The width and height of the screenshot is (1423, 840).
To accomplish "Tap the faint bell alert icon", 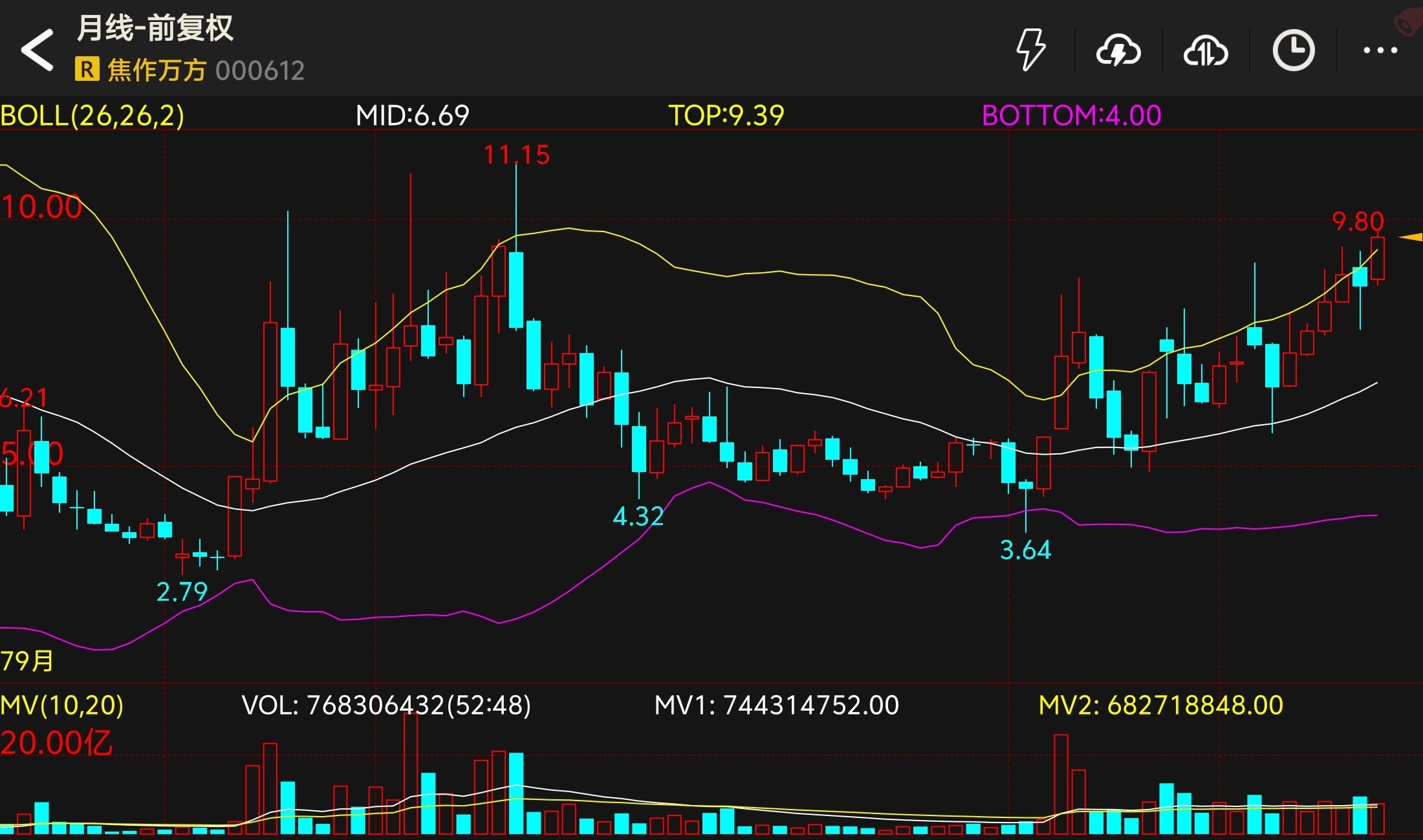I will click(x=1407, y=23).
